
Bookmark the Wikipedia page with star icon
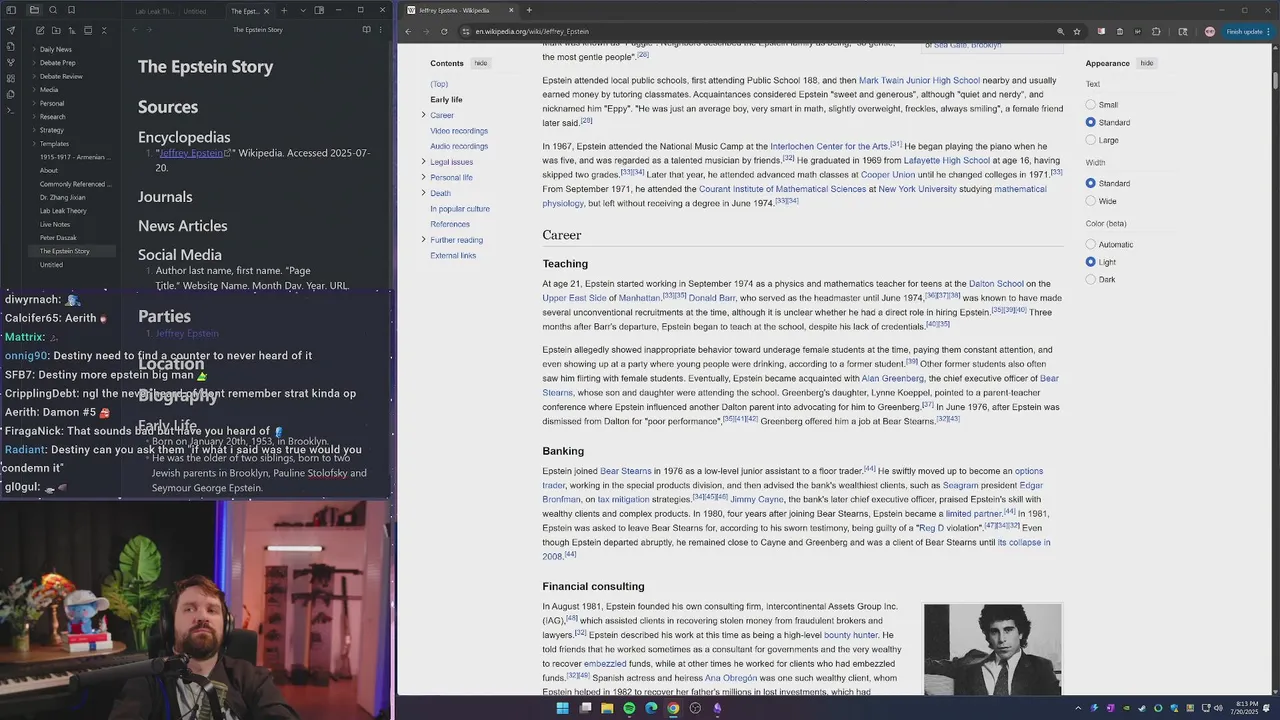[1077, 31]
